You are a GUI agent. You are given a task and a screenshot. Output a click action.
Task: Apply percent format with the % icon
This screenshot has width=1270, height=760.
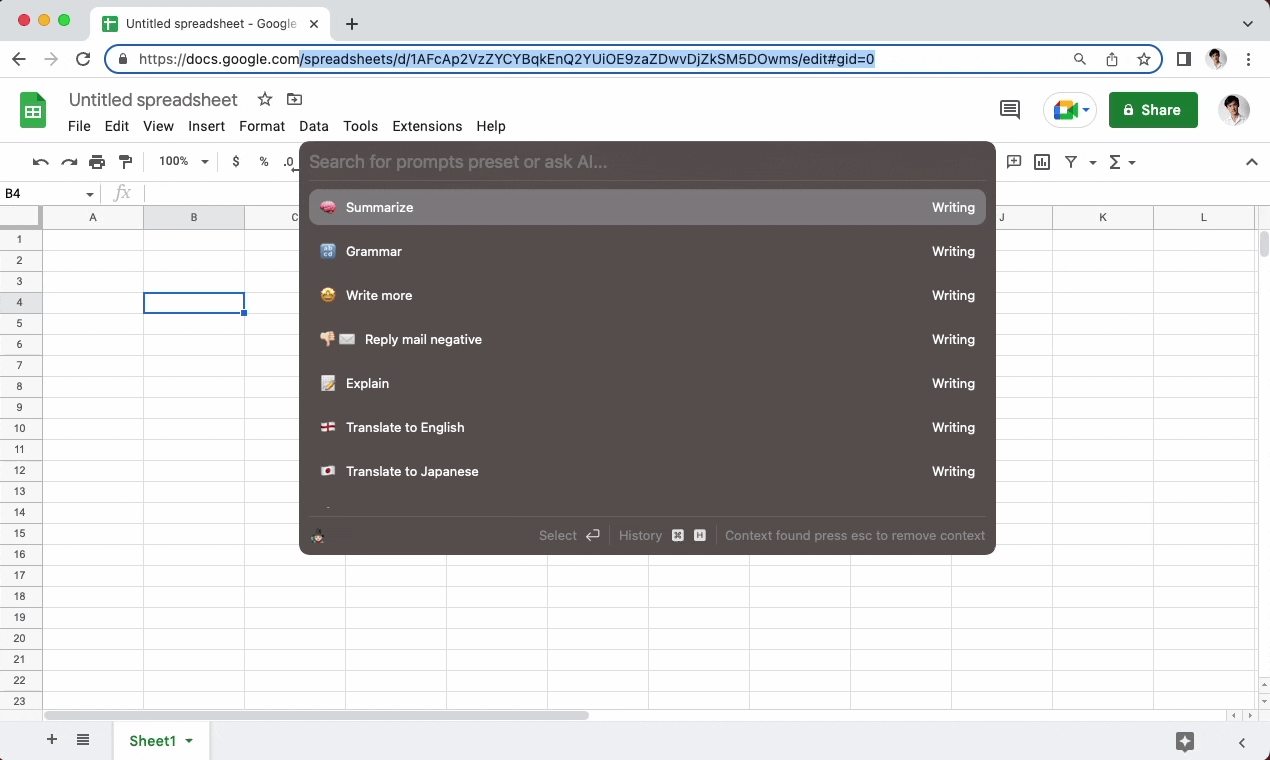click(264, 162)
